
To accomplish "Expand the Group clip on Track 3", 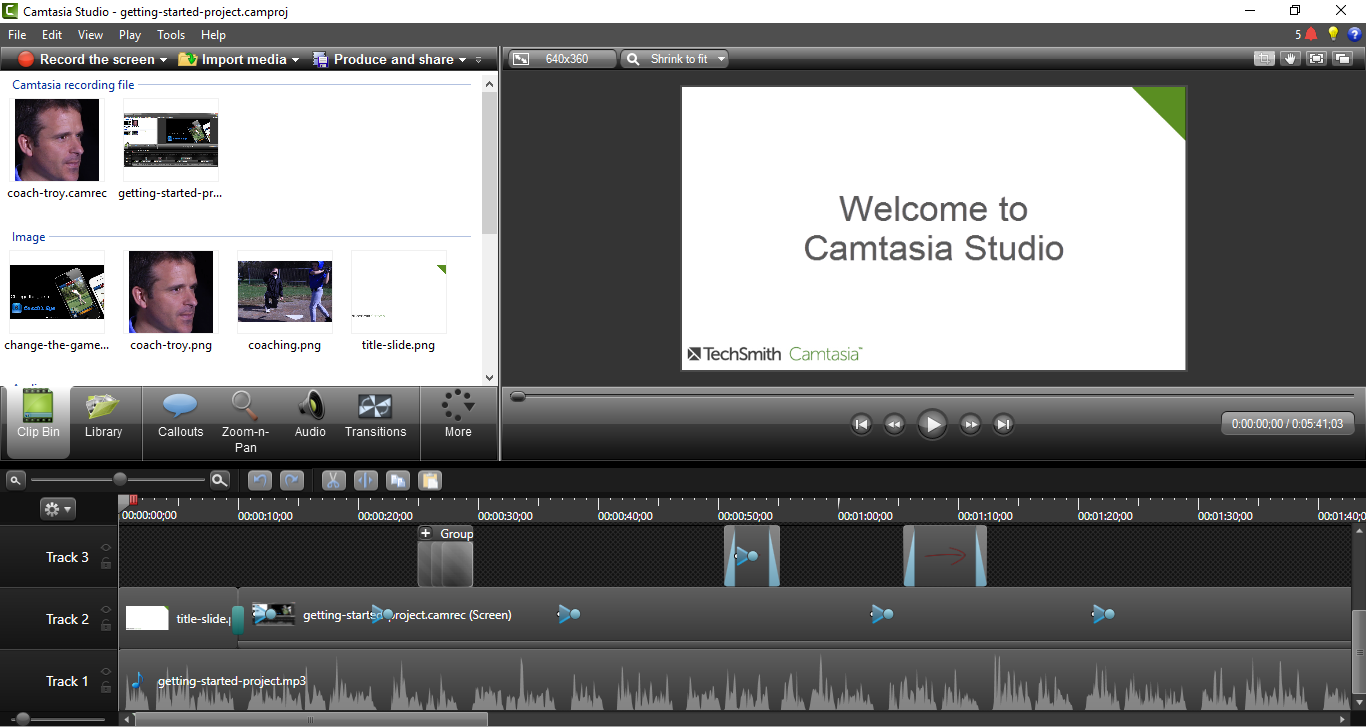I will coord(425,533).
